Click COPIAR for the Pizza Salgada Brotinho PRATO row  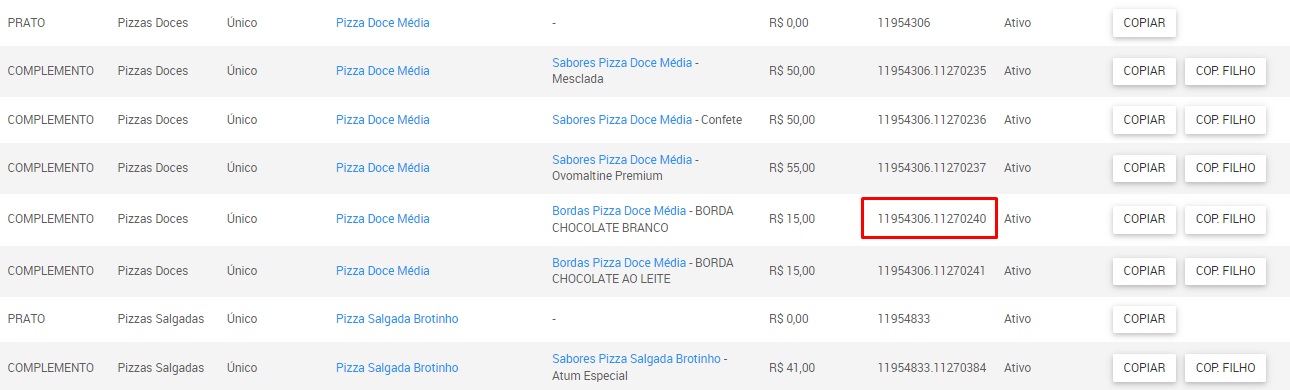[1144, 319]
